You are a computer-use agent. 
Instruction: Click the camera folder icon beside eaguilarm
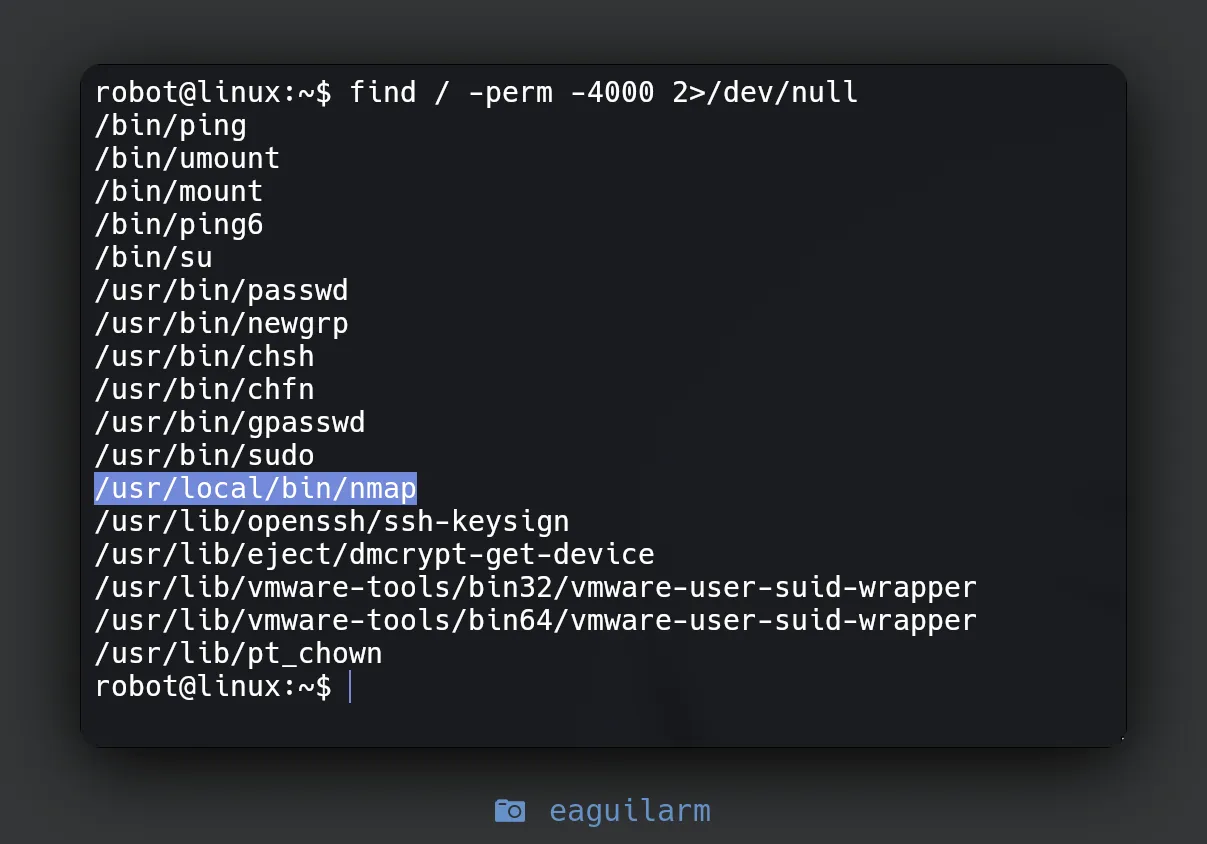(x=510, y=810)
